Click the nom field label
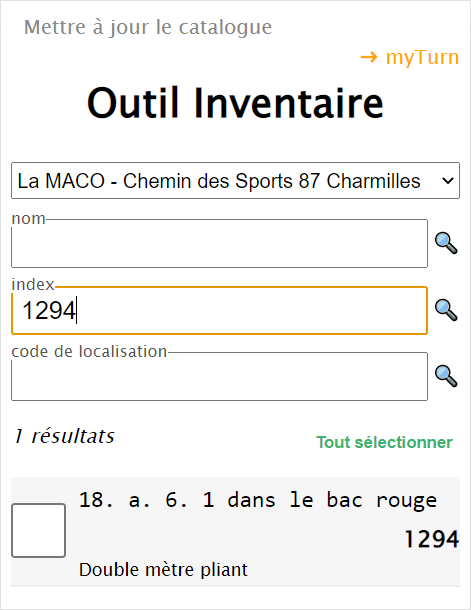This screenshot has height=610, width=471. pyautogui.click(x=28, y=219)
